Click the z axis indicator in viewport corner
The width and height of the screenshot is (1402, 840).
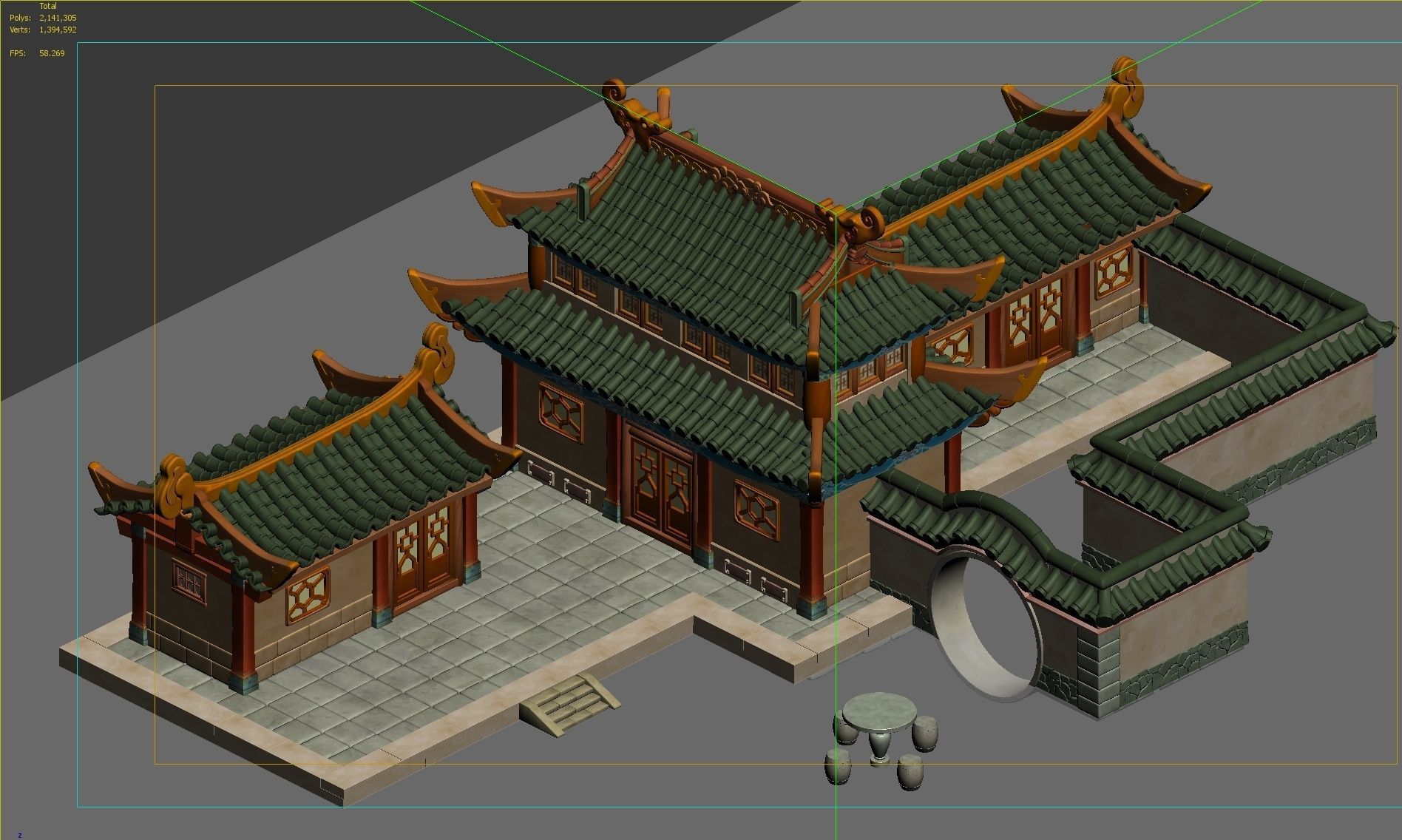pyautogui.click(x=20, y=836)
